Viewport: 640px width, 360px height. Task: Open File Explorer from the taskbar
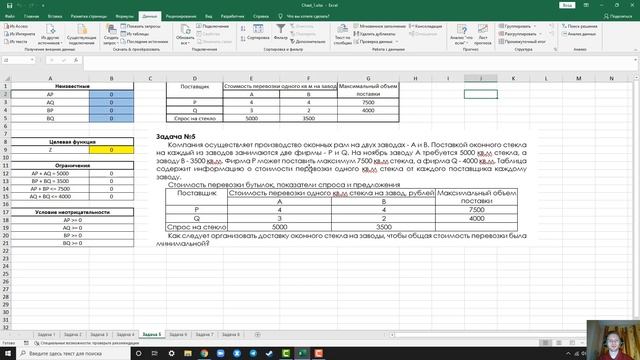[188, 353]
